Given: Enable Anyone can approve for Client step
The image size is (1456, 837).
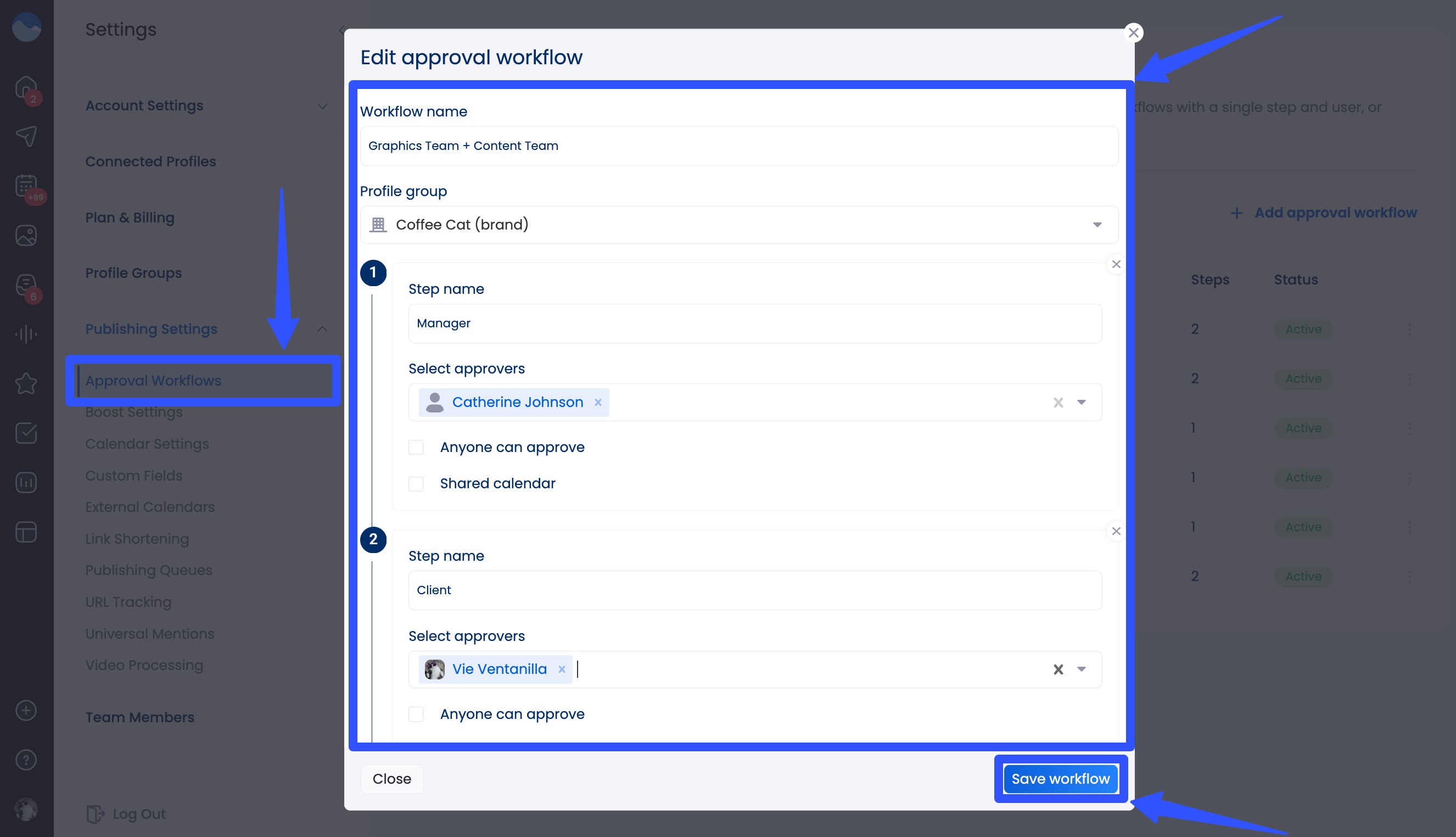Looking at the screenshot, I should (x=416, y=714).
